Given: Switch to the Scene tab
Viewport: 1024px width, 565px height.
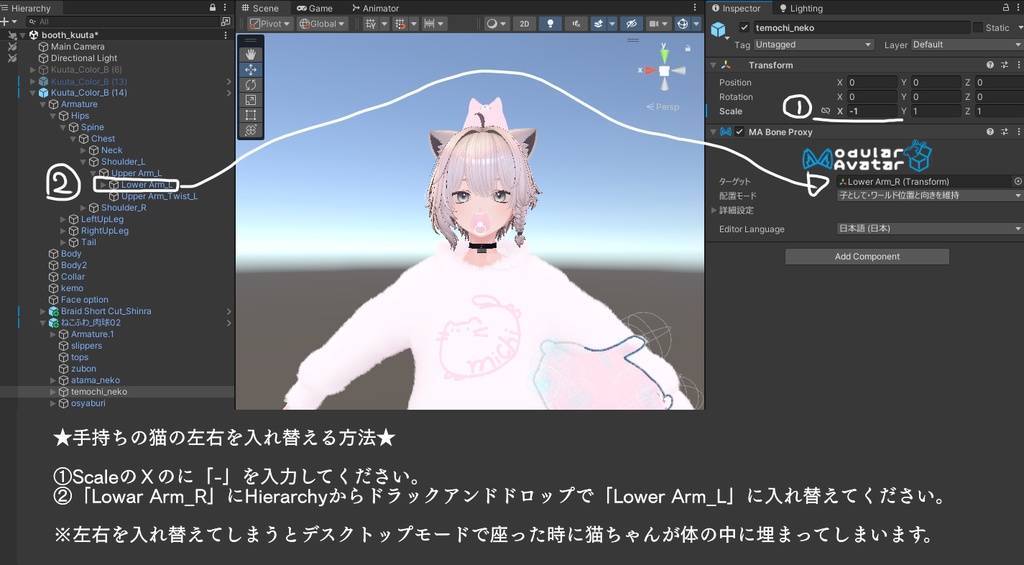Looking at the screenshot, I should tap(260, 8).
